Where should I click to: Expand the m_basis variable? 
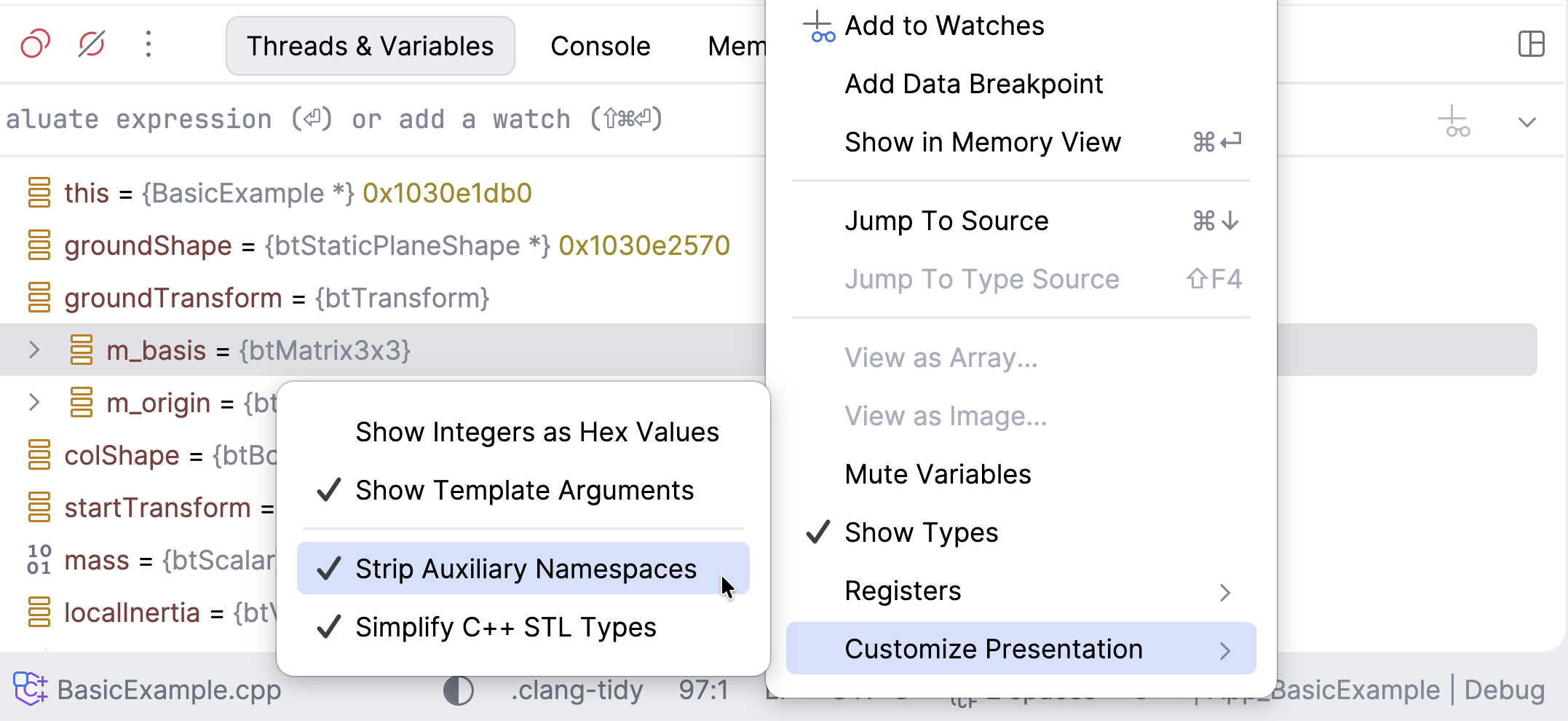tap(33, 350)
